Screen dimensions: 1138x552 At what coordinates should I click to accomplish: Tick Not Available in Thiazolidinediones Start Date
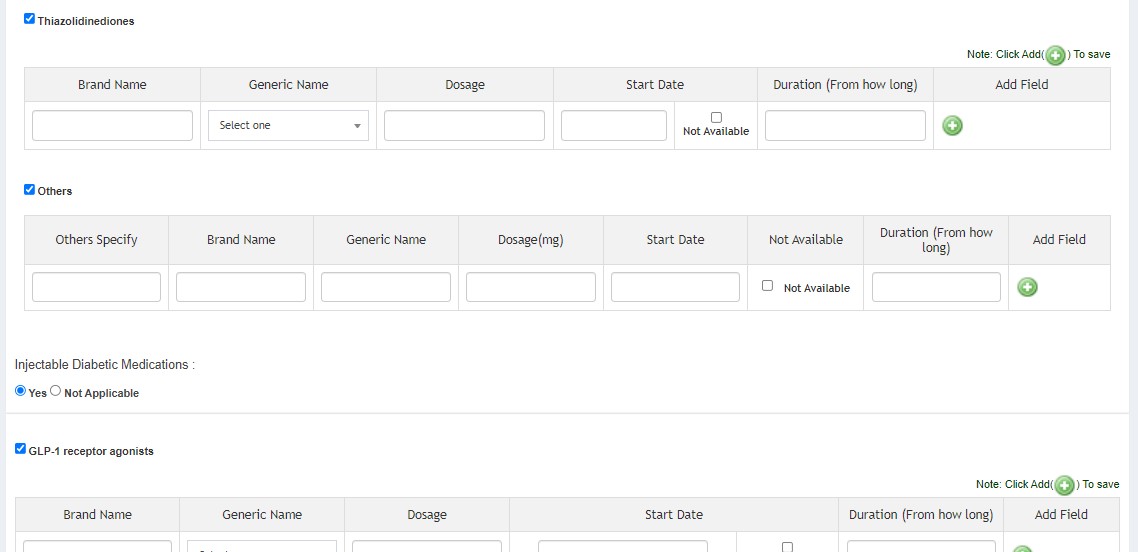(x=716, y=117)
